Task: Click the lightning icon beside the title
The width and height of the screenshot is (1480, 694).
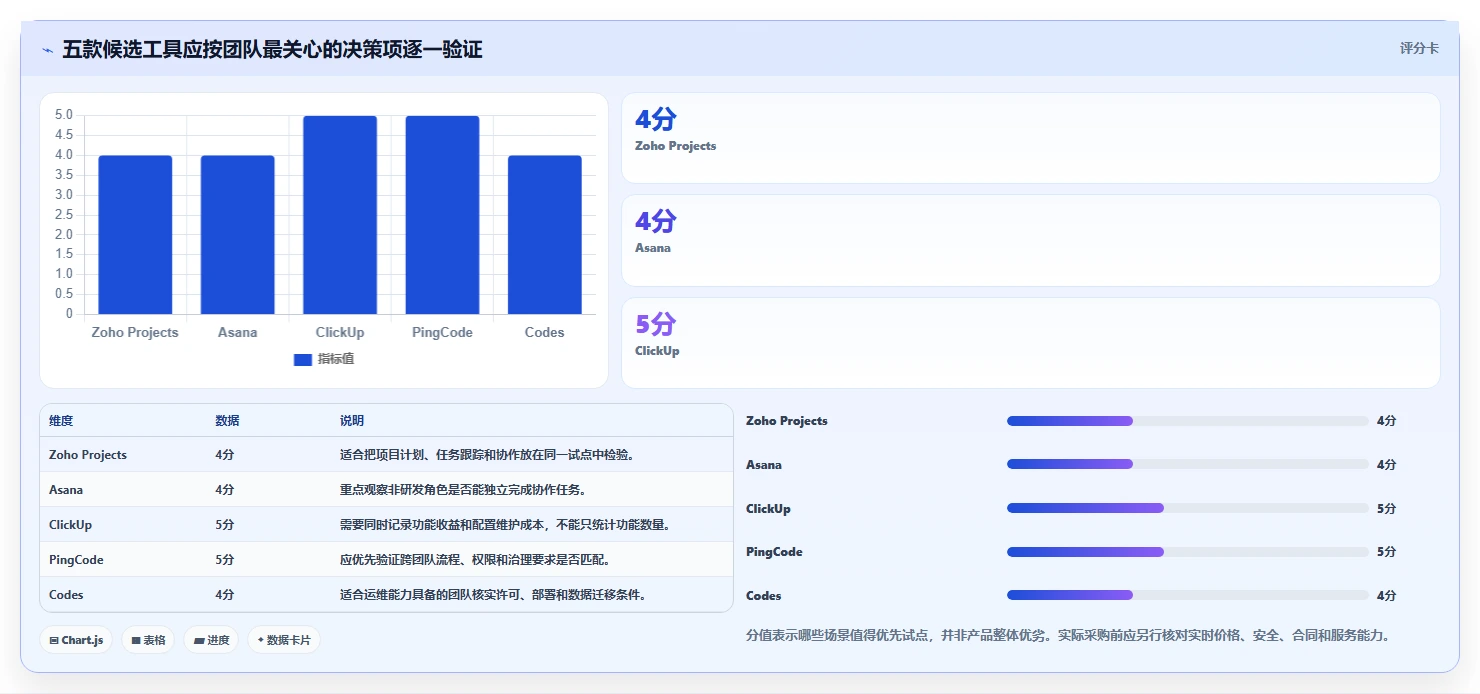Action: (x=47, y=49)
